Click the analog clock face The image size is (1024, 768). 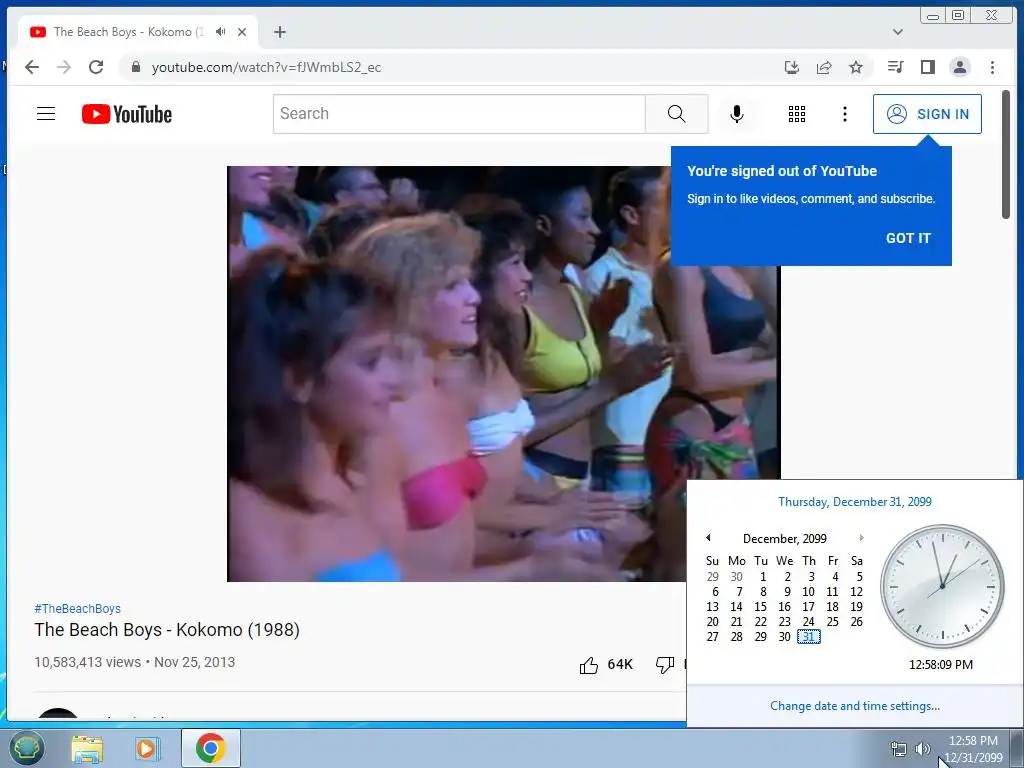click(942, 586)
